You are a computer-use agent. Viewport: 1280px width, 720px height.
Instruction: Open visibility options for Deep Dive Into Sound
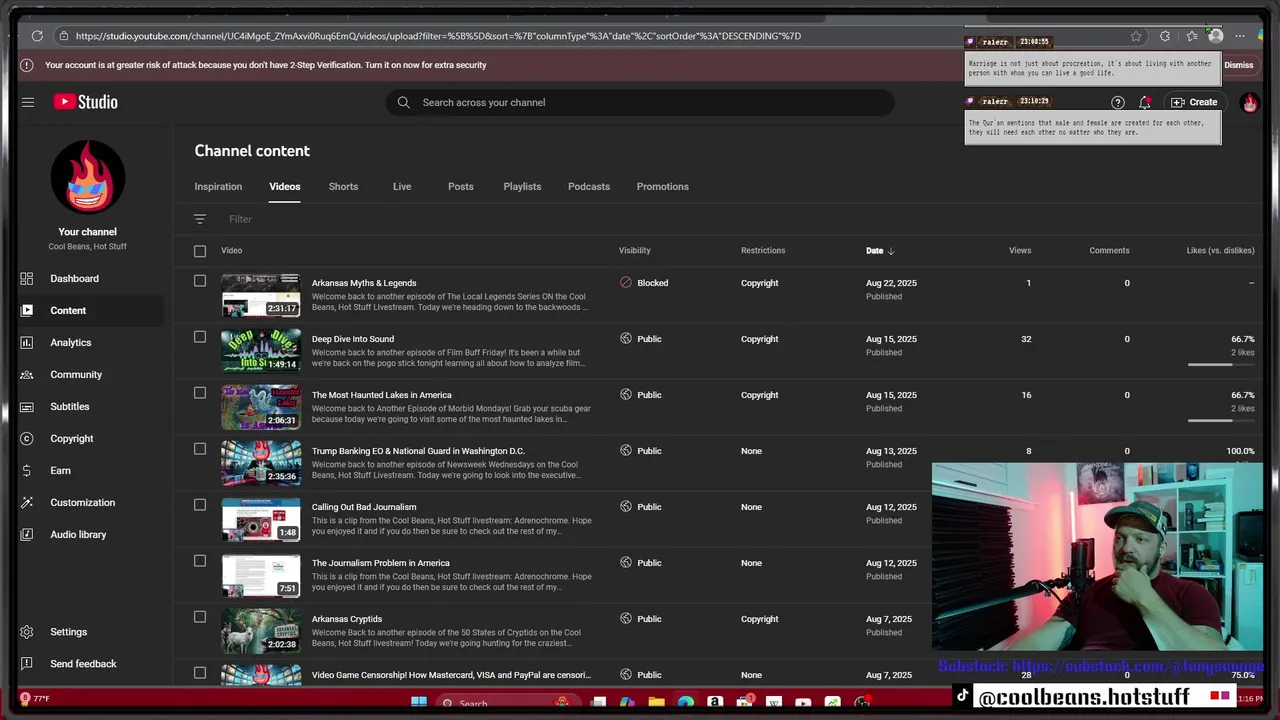[640, 339]
